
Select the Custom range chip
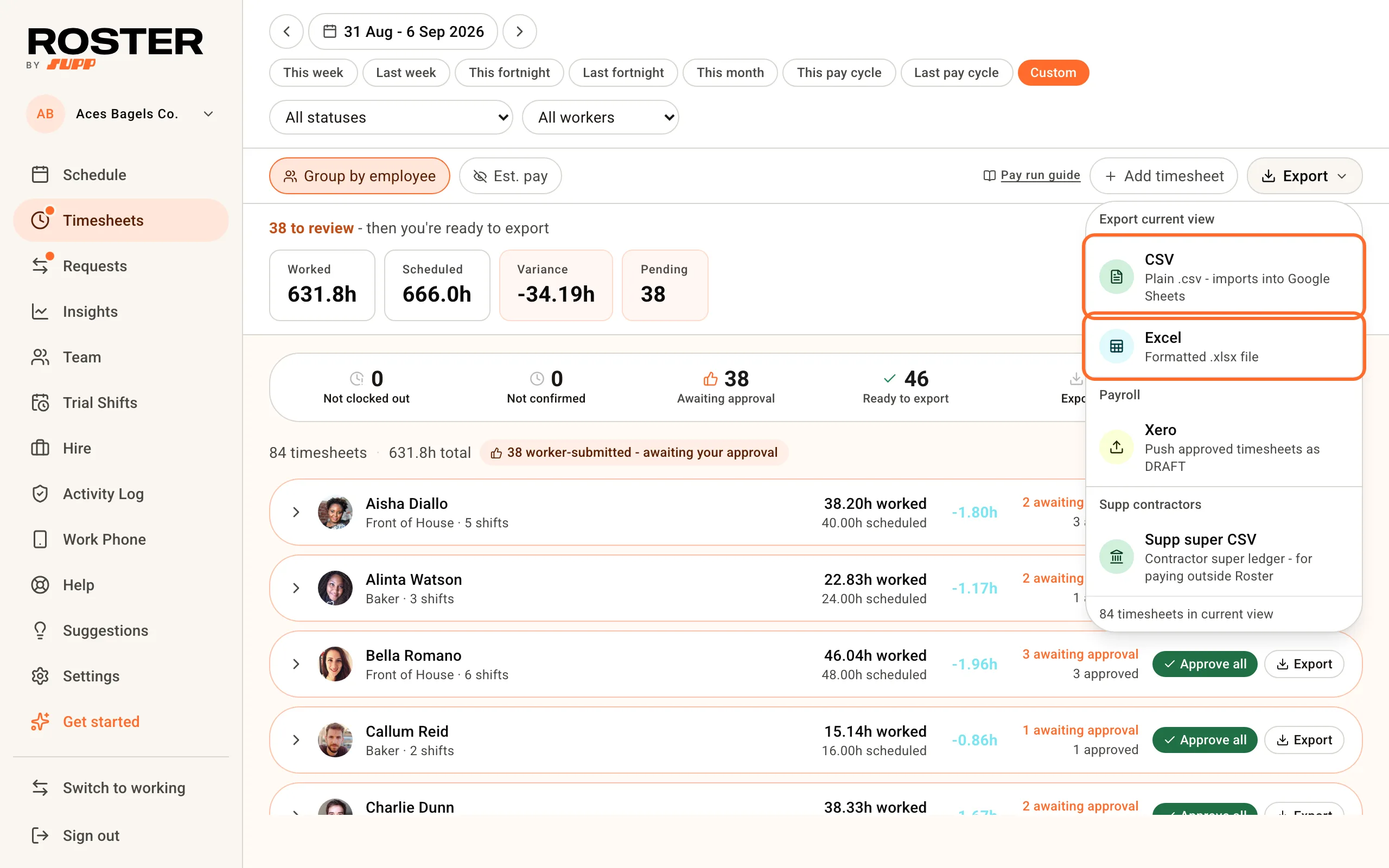click(x=1053, y=72)
